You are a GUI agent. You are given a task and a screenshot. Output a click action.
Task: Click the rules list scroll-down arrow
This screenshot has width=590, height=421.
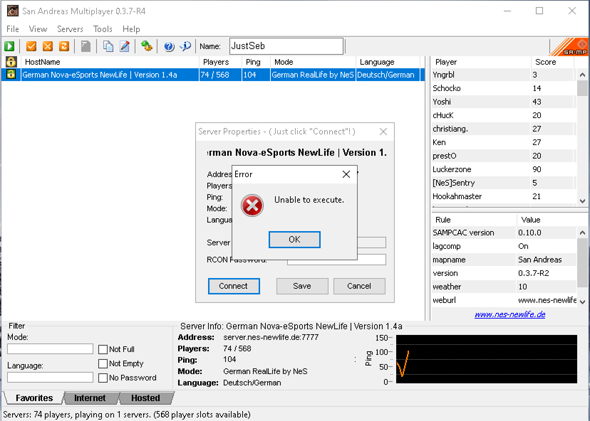pos(582,301)
